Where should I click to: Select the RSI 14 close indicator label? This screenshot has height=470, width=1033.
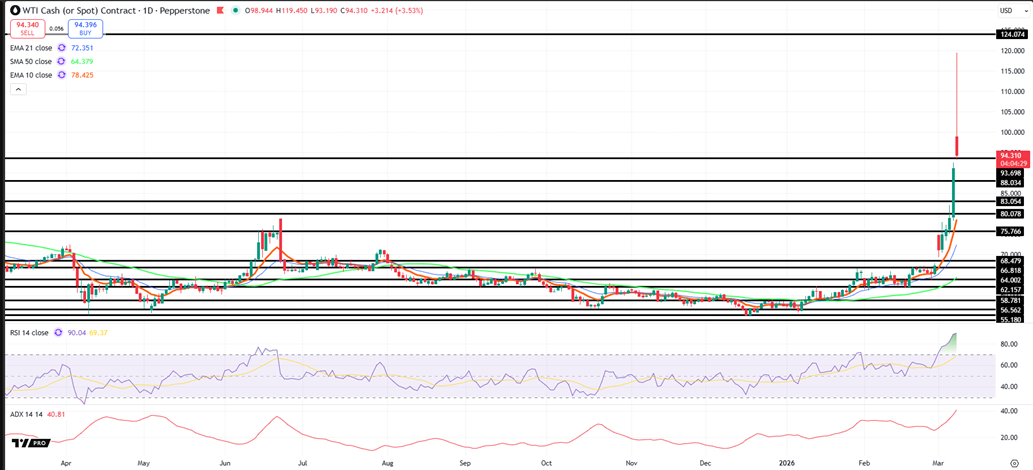pyautogui.click(x=29, y=333)
